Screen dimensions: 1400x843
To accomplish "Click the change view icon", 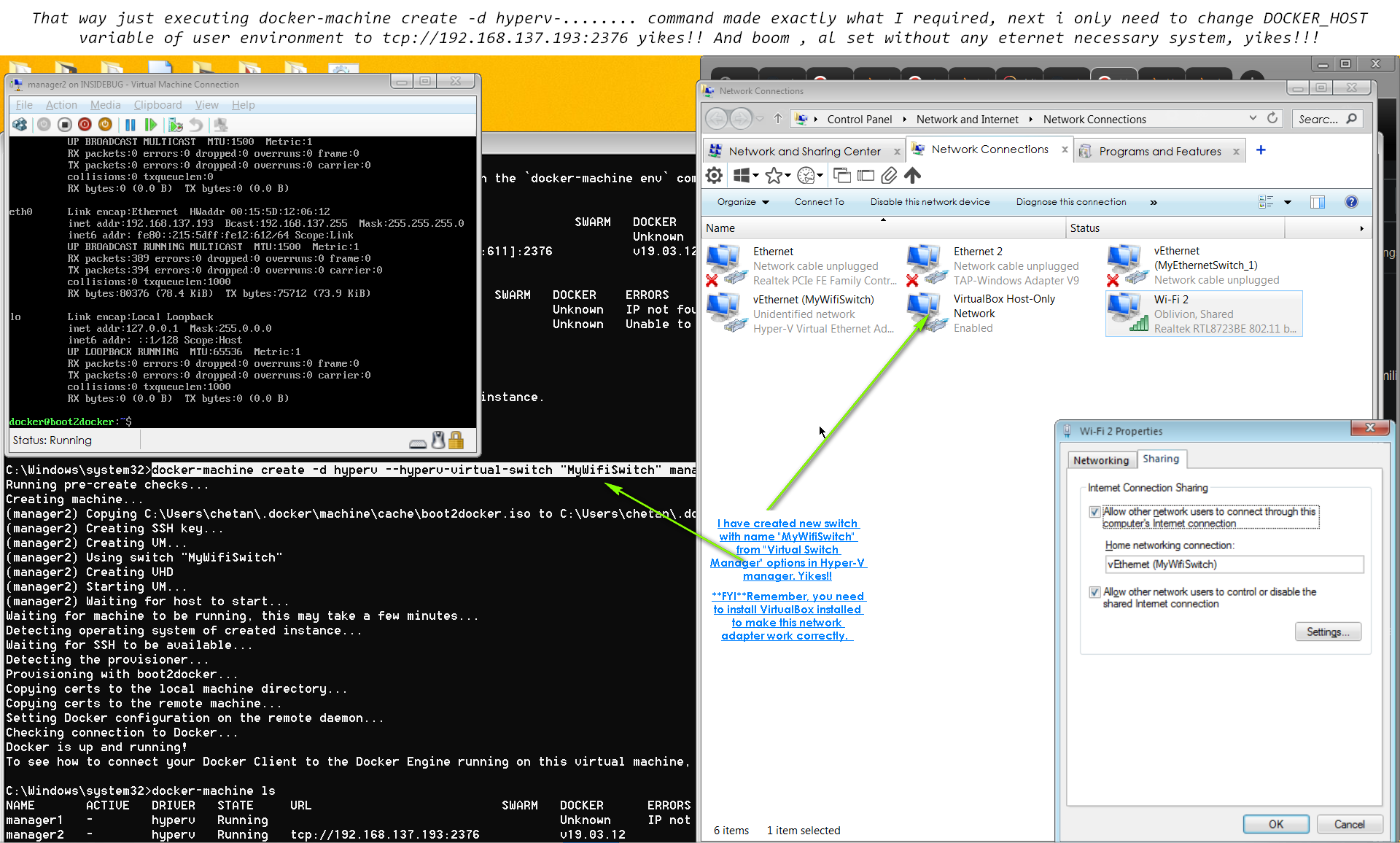I will point(1267,202).
